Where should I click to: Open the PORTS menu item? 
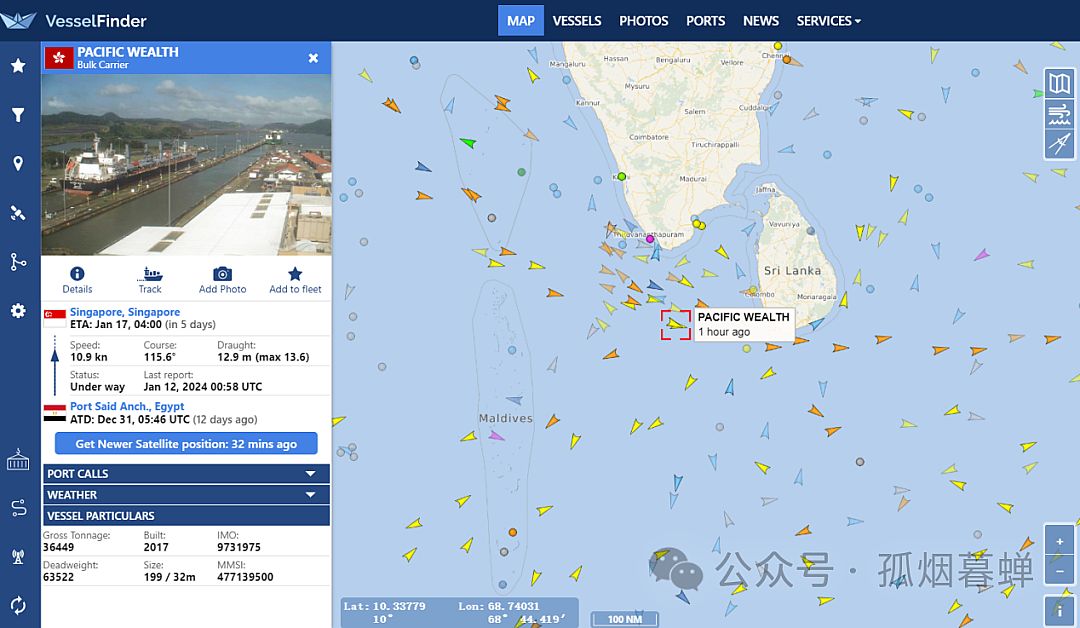(x=705, y=21)
